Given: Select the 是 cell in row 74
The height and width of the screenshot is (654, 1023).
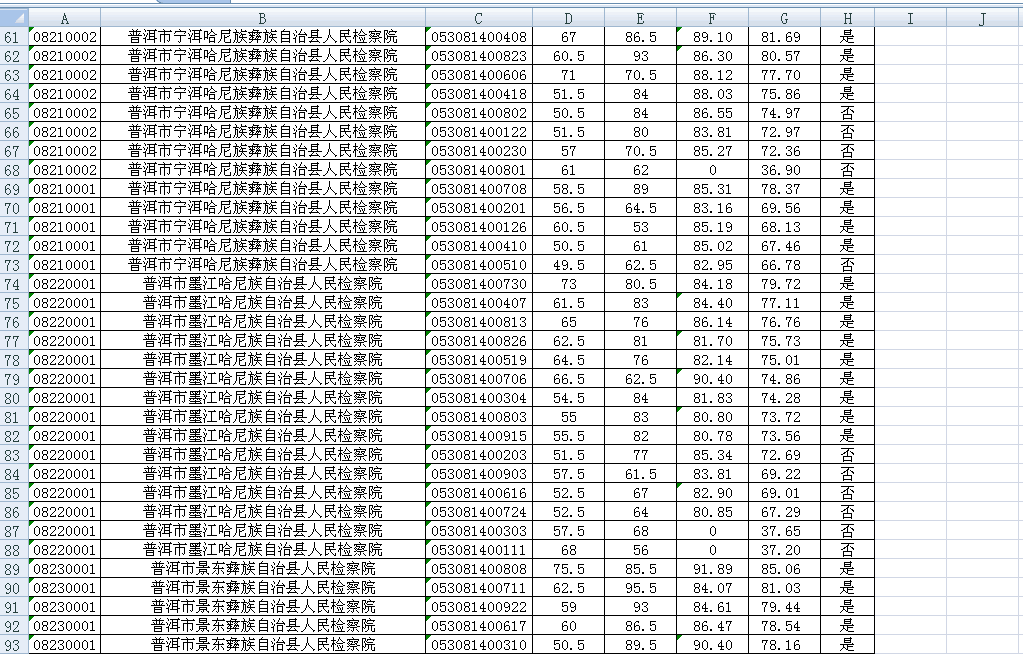Looking at the screenshot, I should pyautogui.click(x=847, y=284).
